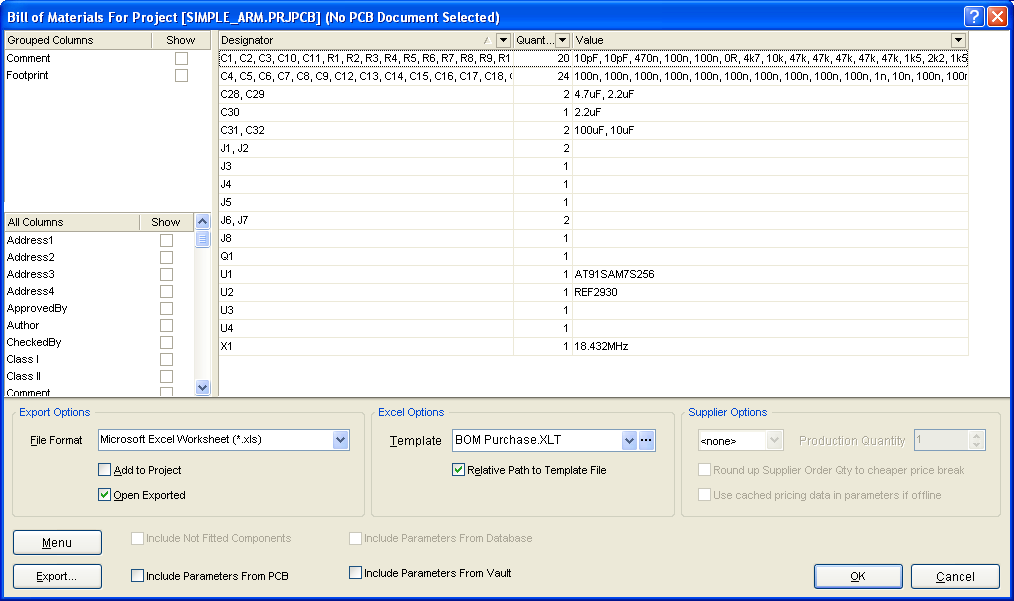Click the Export... button
Screen dimensions: 1014x601
(58, 576)
